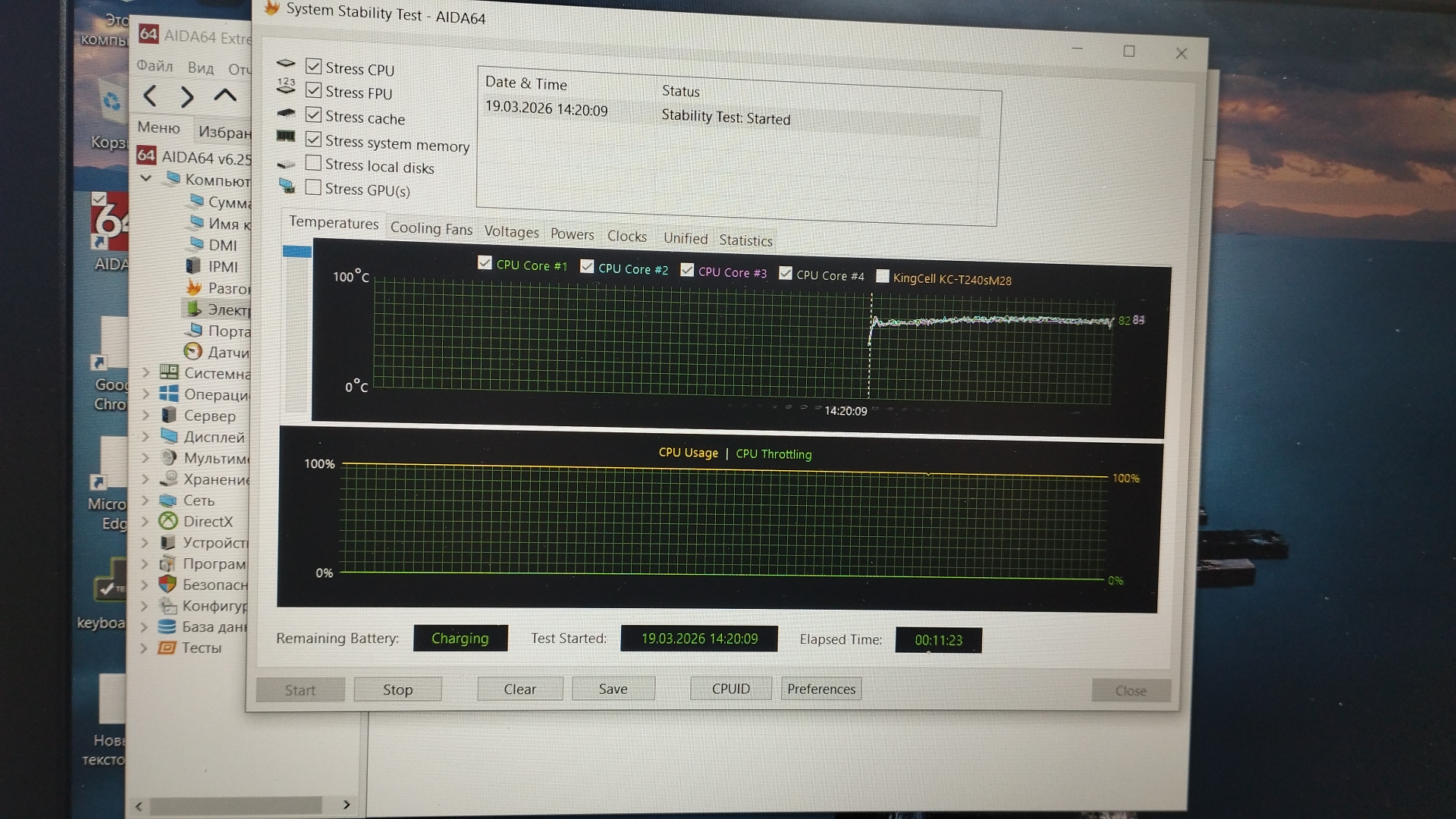Collapse the Компьютер tree node

click(146, 179)
